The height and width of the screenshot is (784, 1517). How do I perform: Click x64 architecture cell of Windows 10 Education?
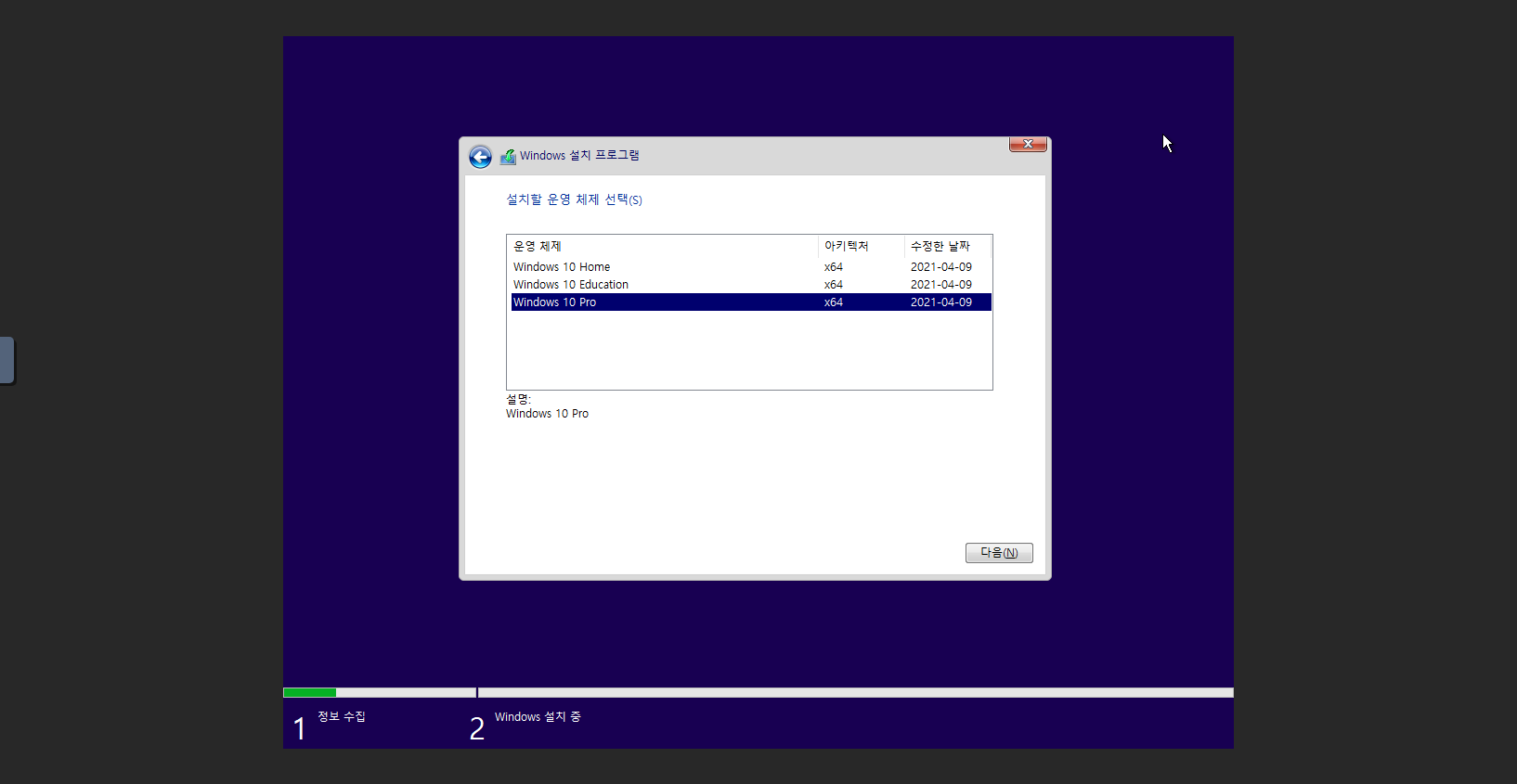834,285
